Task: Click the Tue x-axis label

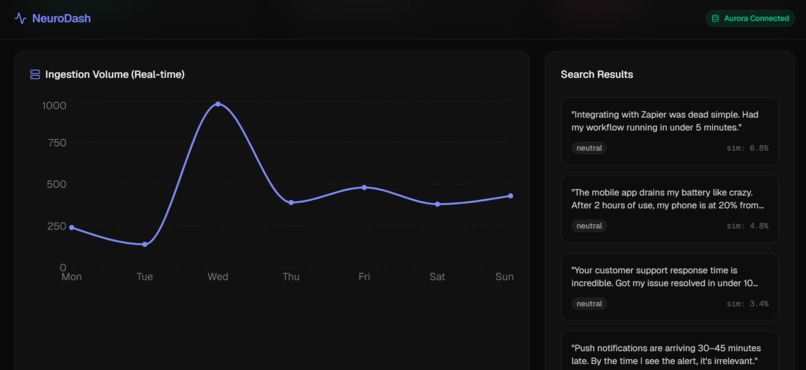Action: click(x=145, y=277)
